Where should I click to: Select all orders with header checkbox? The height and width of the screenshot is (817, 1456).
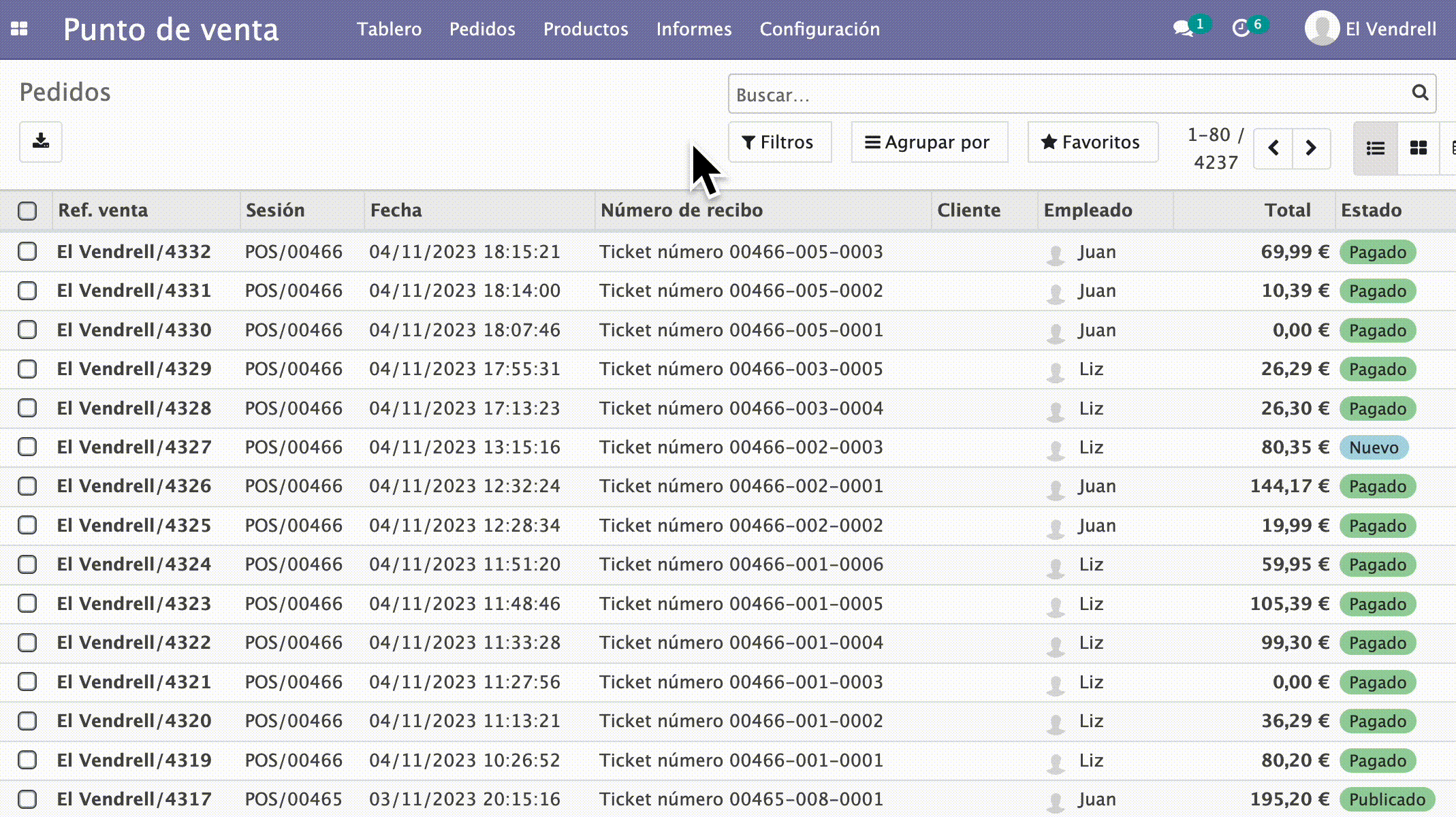pyautogui.click(x=27, y=211)
